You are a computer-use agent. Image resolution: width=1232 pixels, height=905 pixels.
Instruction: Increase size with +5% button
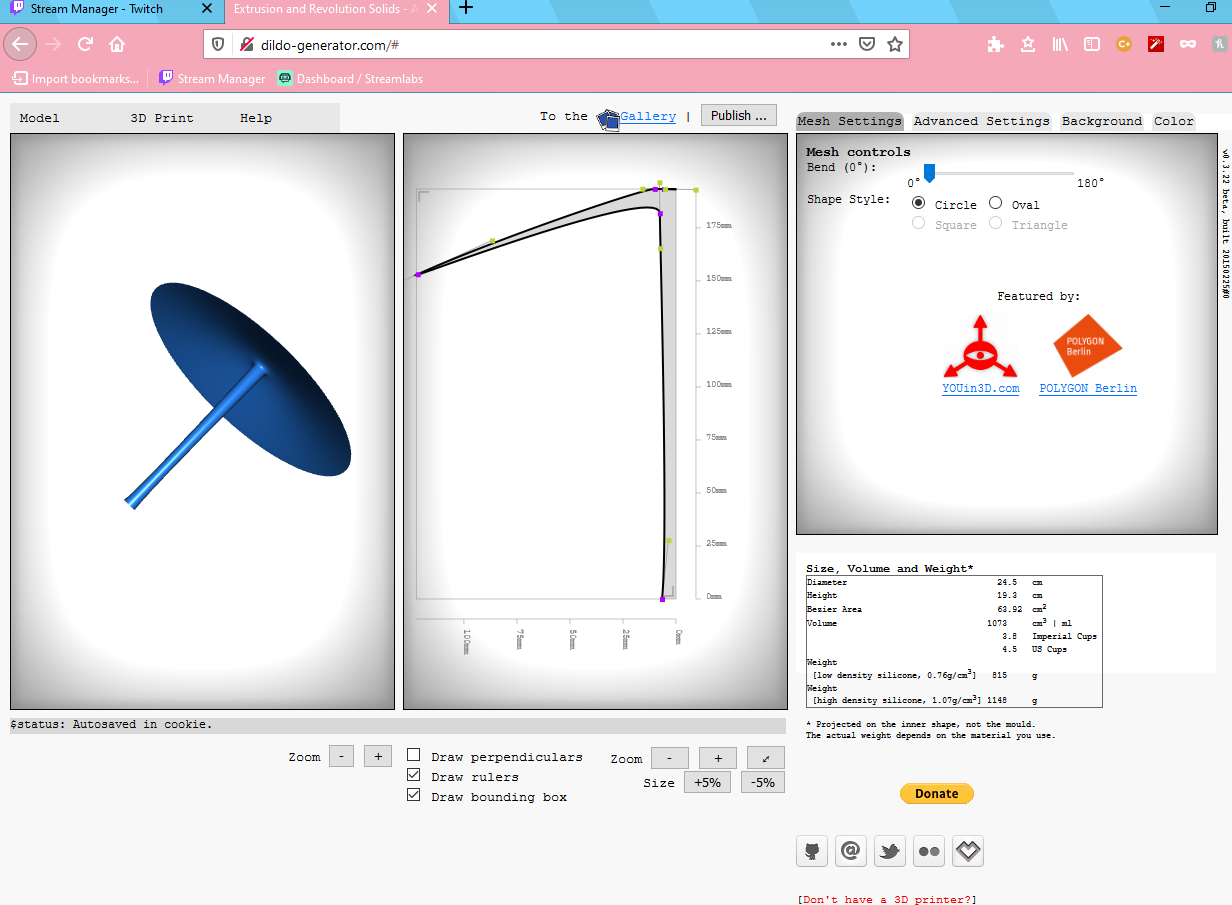point(708,783)
